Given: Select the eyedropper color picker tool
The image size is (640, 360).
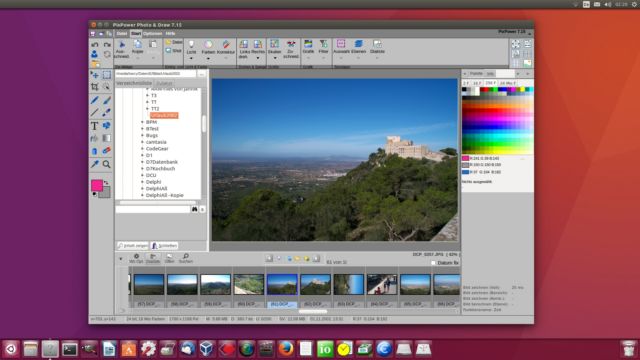Looking at the screenshot, I should (94, 164).
